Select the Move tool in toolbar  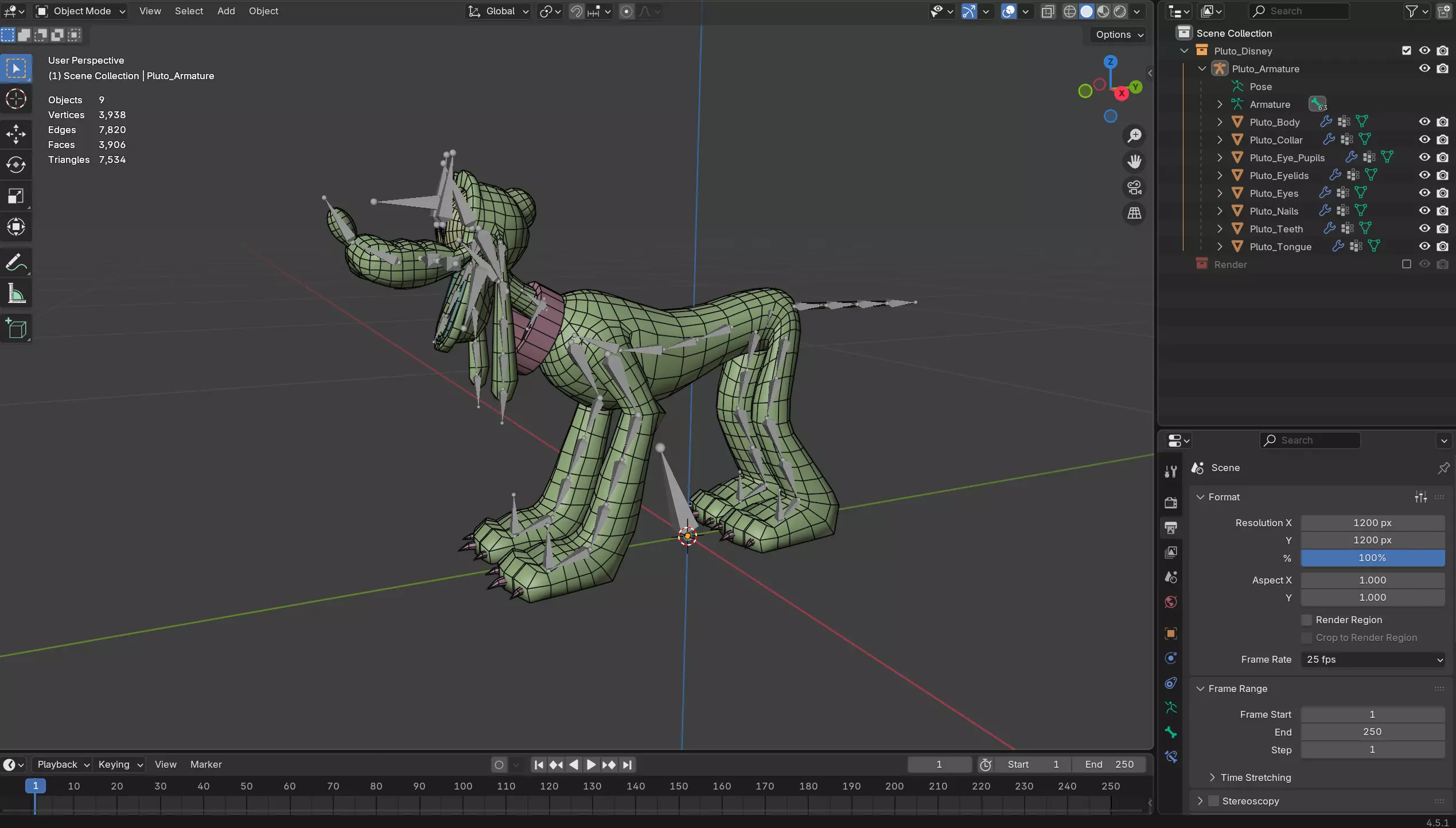point(16,134)
